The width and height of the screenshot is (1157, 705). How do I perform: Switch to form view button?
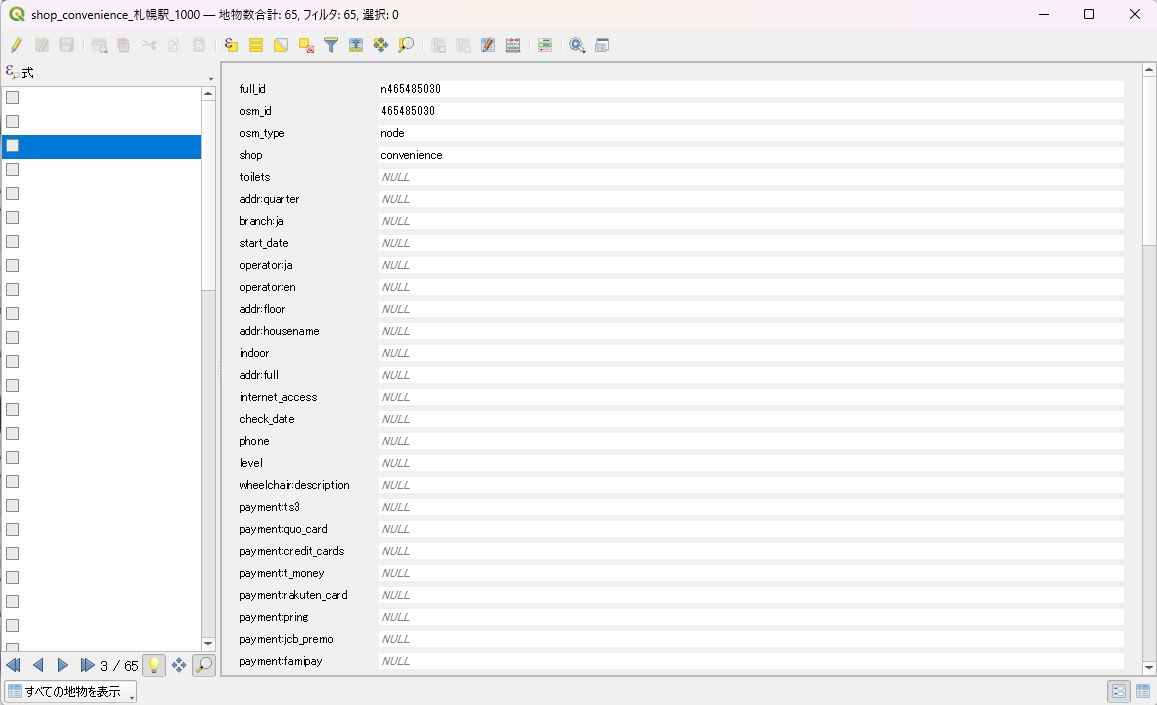1119,692
